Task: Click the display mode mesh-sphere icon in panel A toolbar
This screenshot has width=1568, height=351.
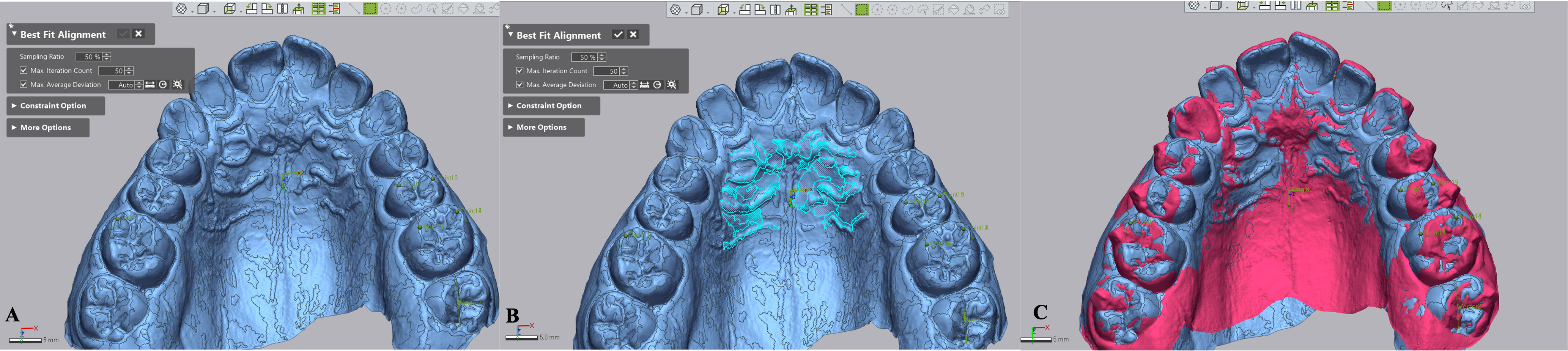Action: point(181,8)
